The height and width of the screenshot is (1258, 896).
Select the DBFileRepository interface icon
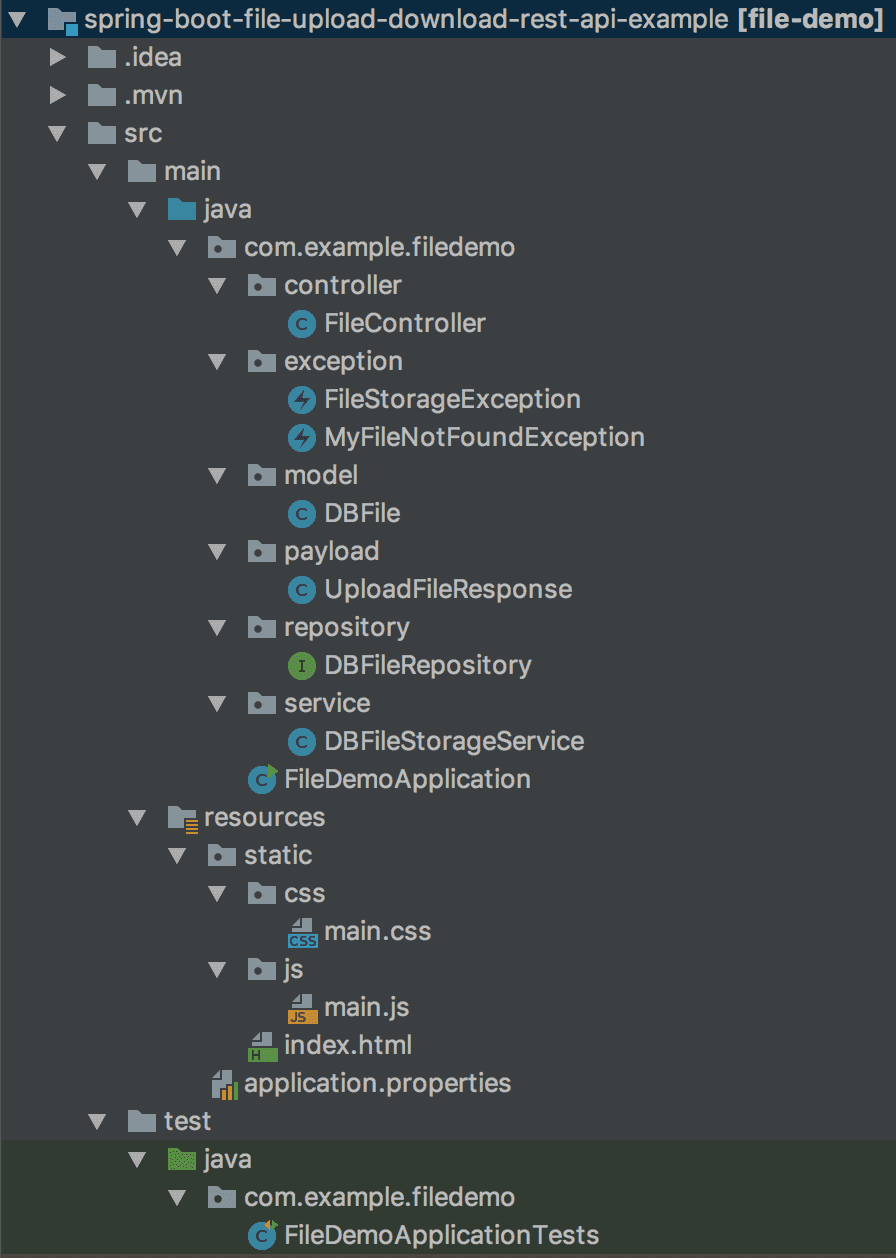click(301, 665)
